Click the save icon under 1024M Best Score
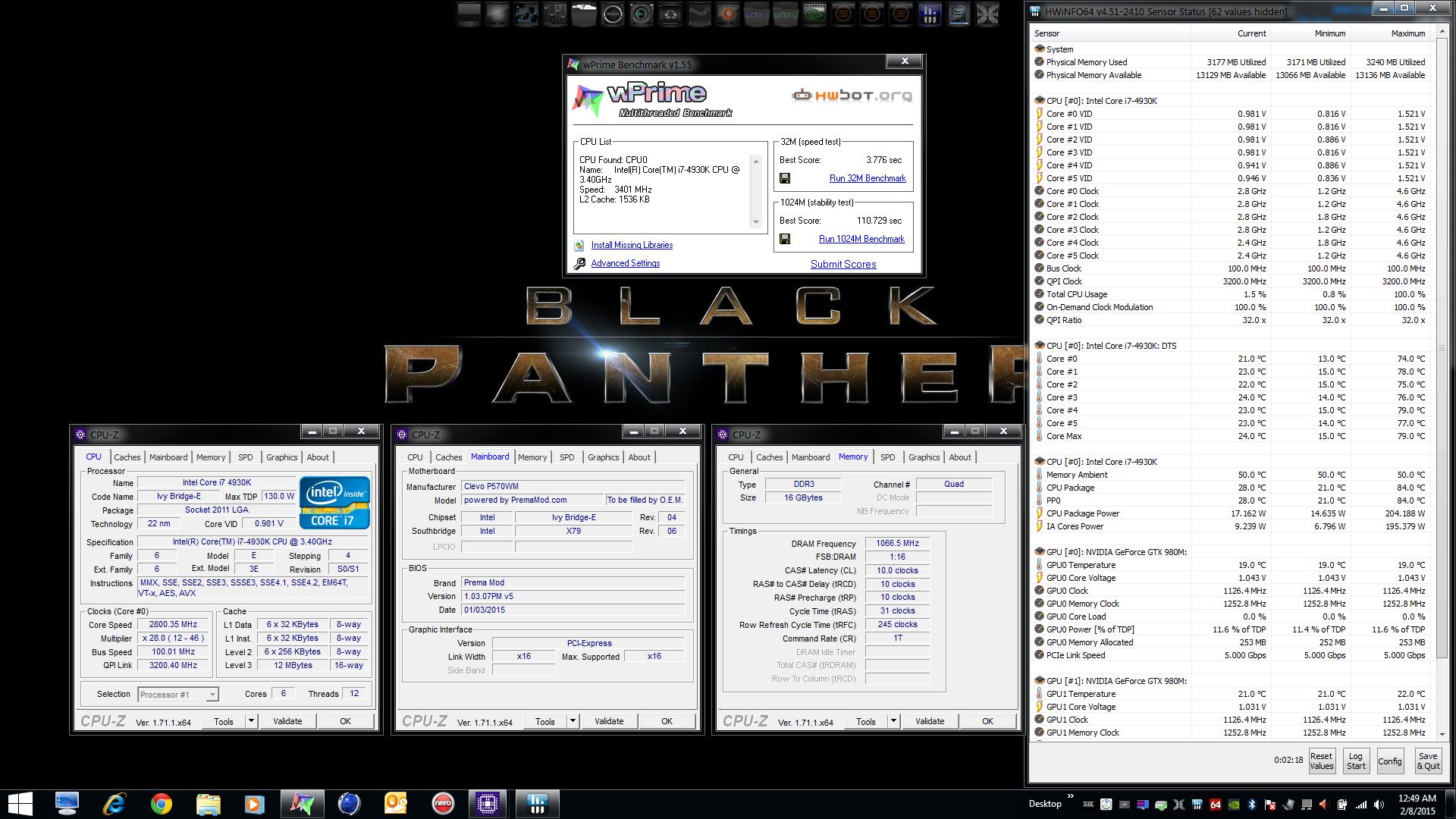1456x819 pixels. [x=785, y=239]
